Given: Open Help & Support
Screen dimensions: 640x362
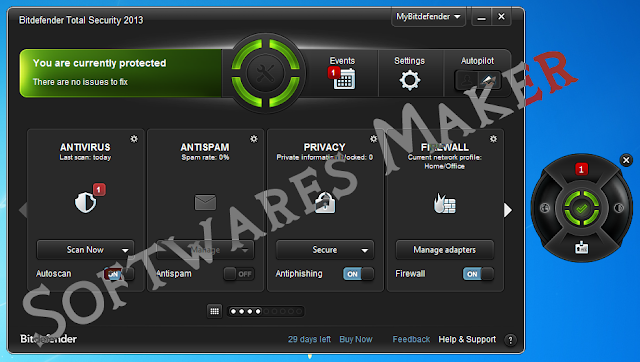Looking at the screenshot, I should tap(467, 339).
